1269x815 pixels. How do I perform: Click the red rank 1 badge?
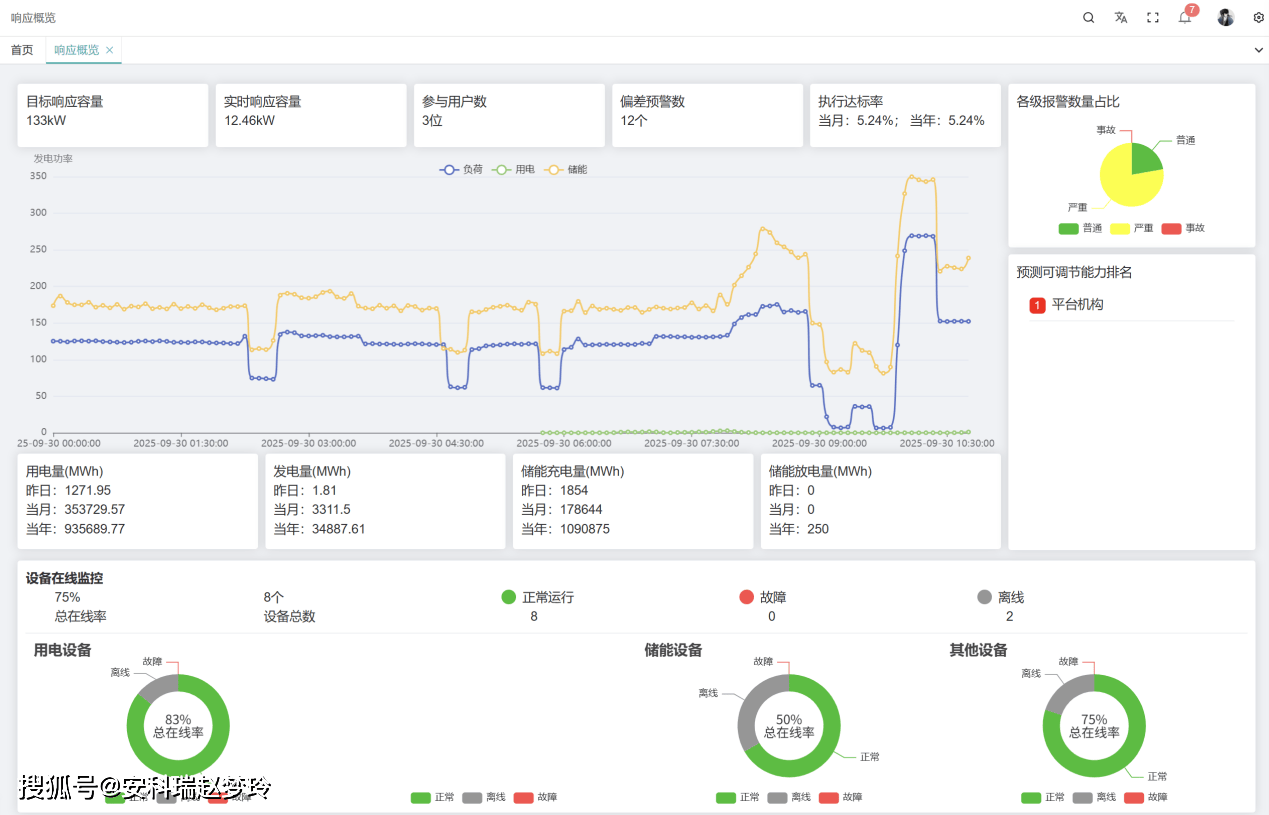(x=1037, y=305)
